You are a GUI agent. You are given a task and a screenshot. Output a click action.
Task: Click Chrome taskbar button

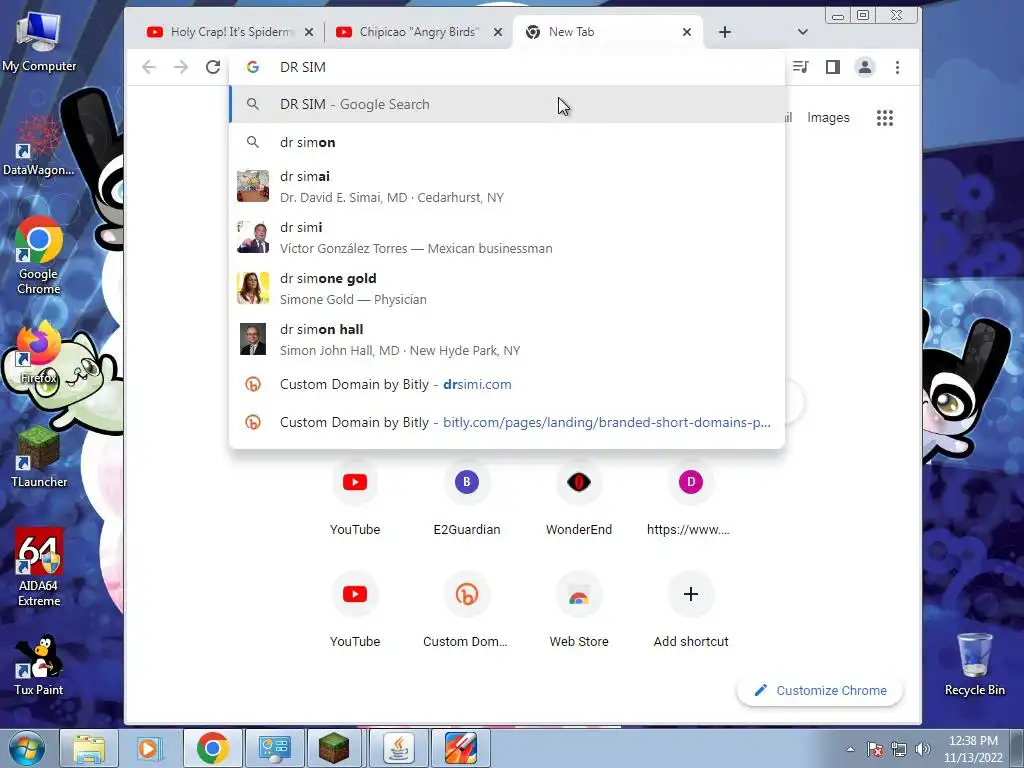tap(213, 748)
